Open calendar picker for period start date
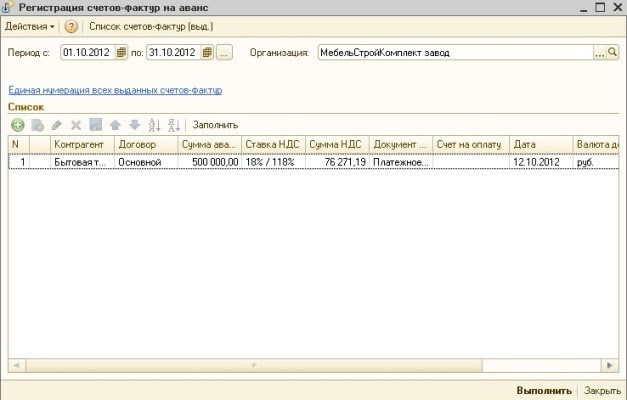 121,52
